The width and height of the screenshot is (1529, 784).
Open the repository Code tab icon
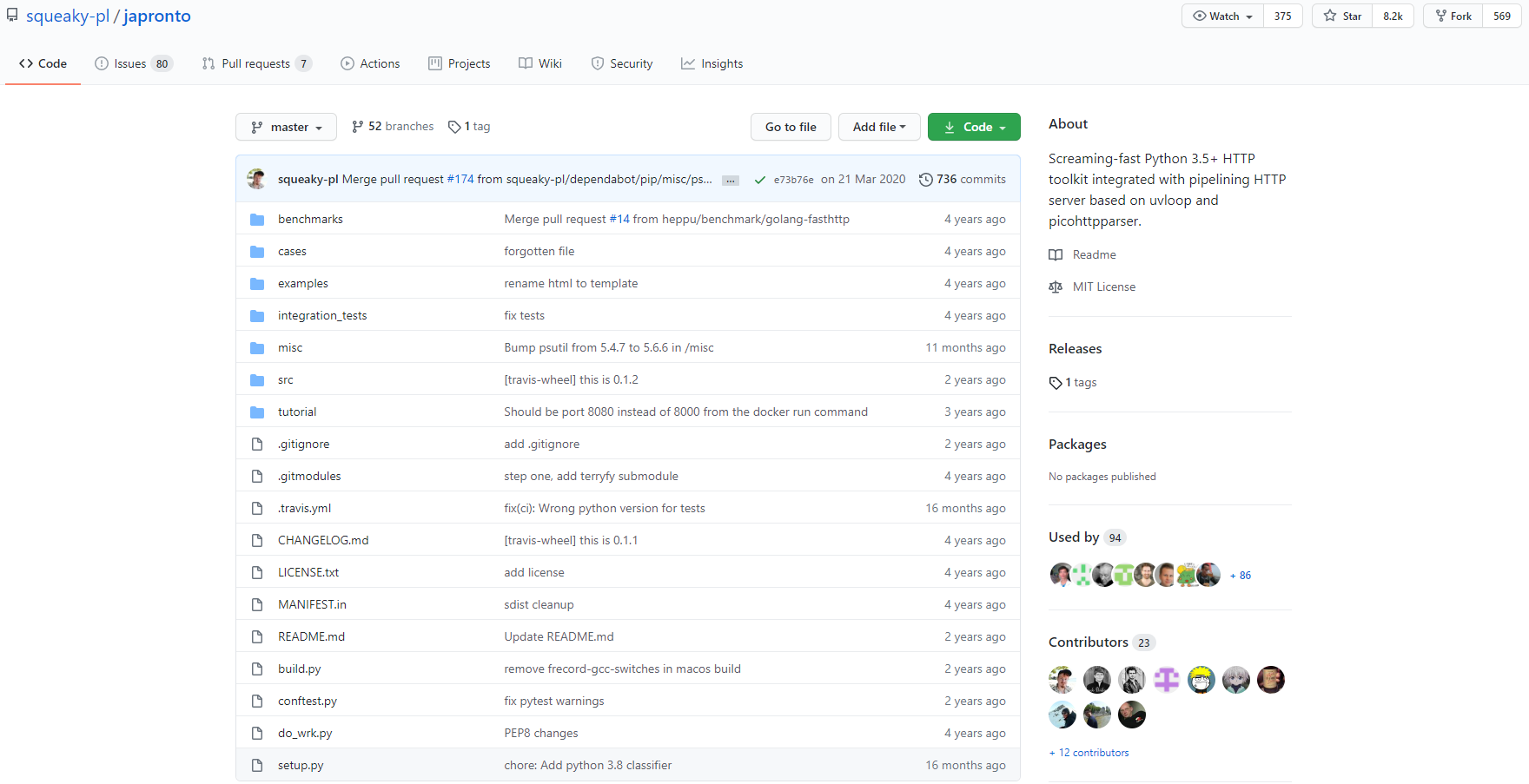click(x=24, y=63)
